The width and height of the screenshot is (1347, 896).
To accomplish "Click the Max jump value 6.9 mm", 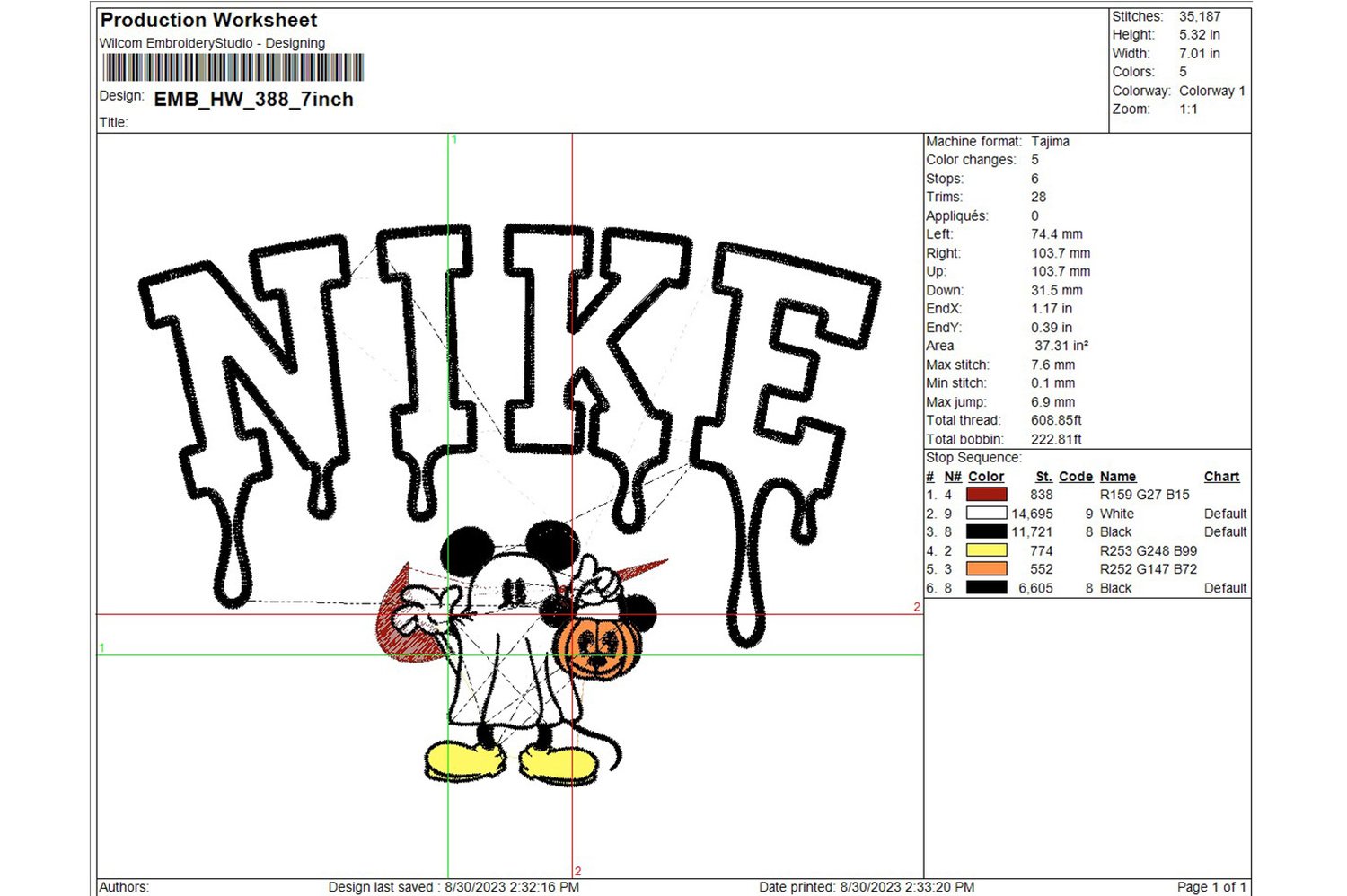I will click(1052, 402).
